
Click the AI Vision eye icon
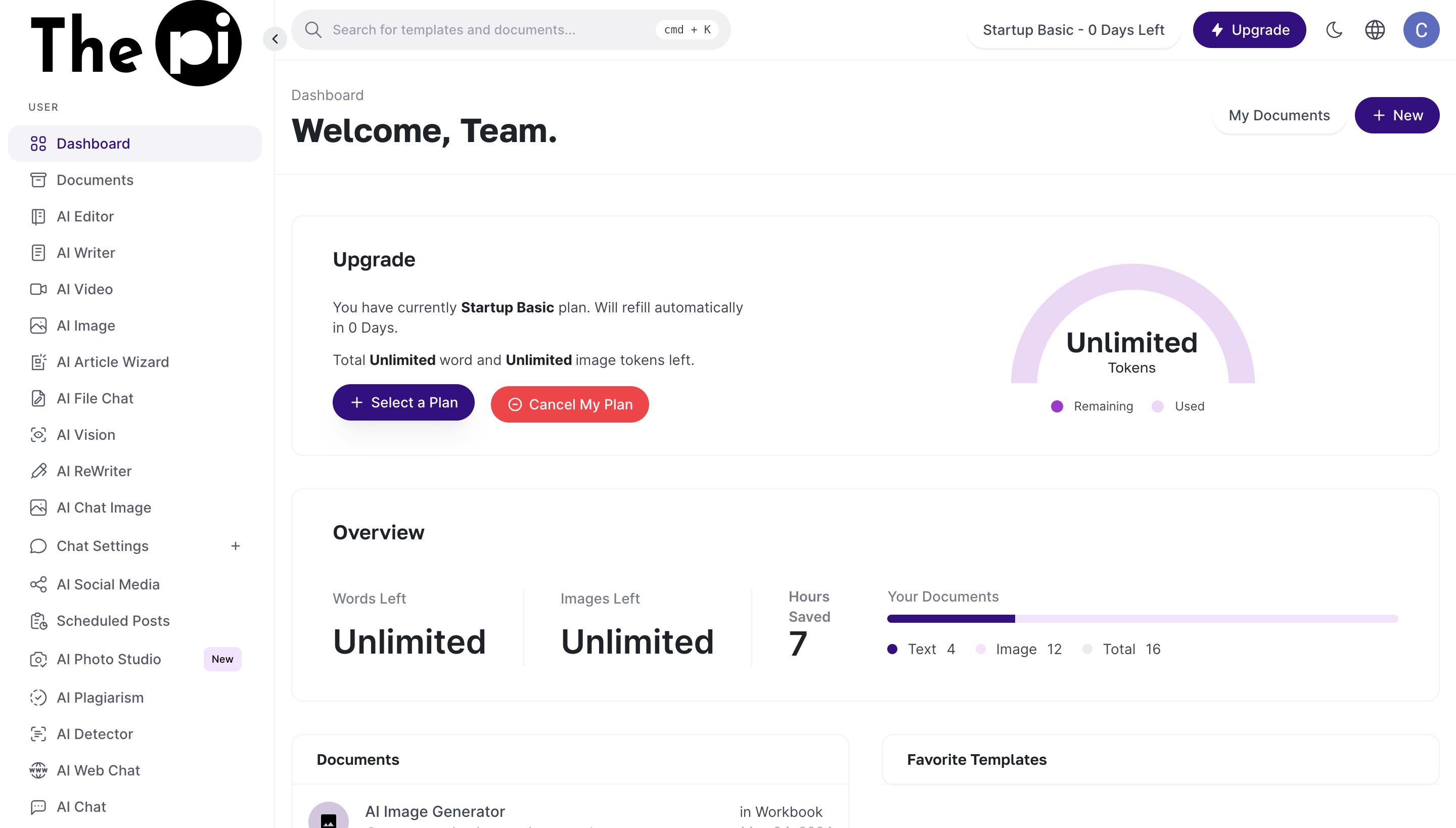point(38,435)
